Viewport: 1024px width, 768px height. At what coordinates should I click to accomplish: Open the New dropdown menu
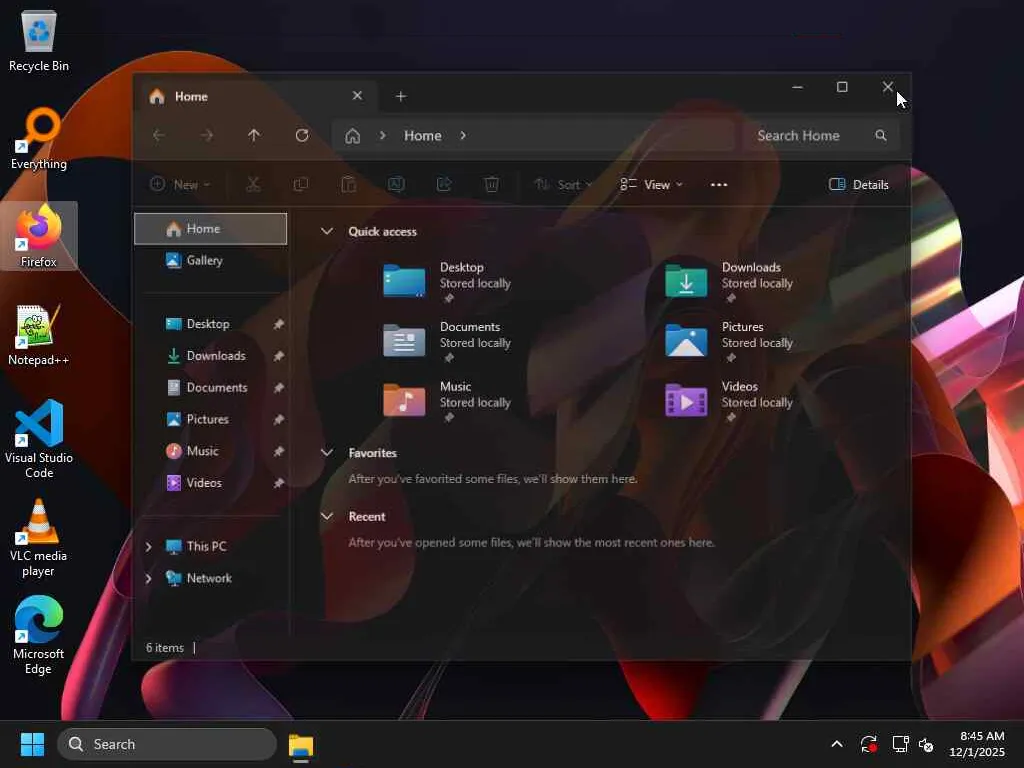[180, 185]
